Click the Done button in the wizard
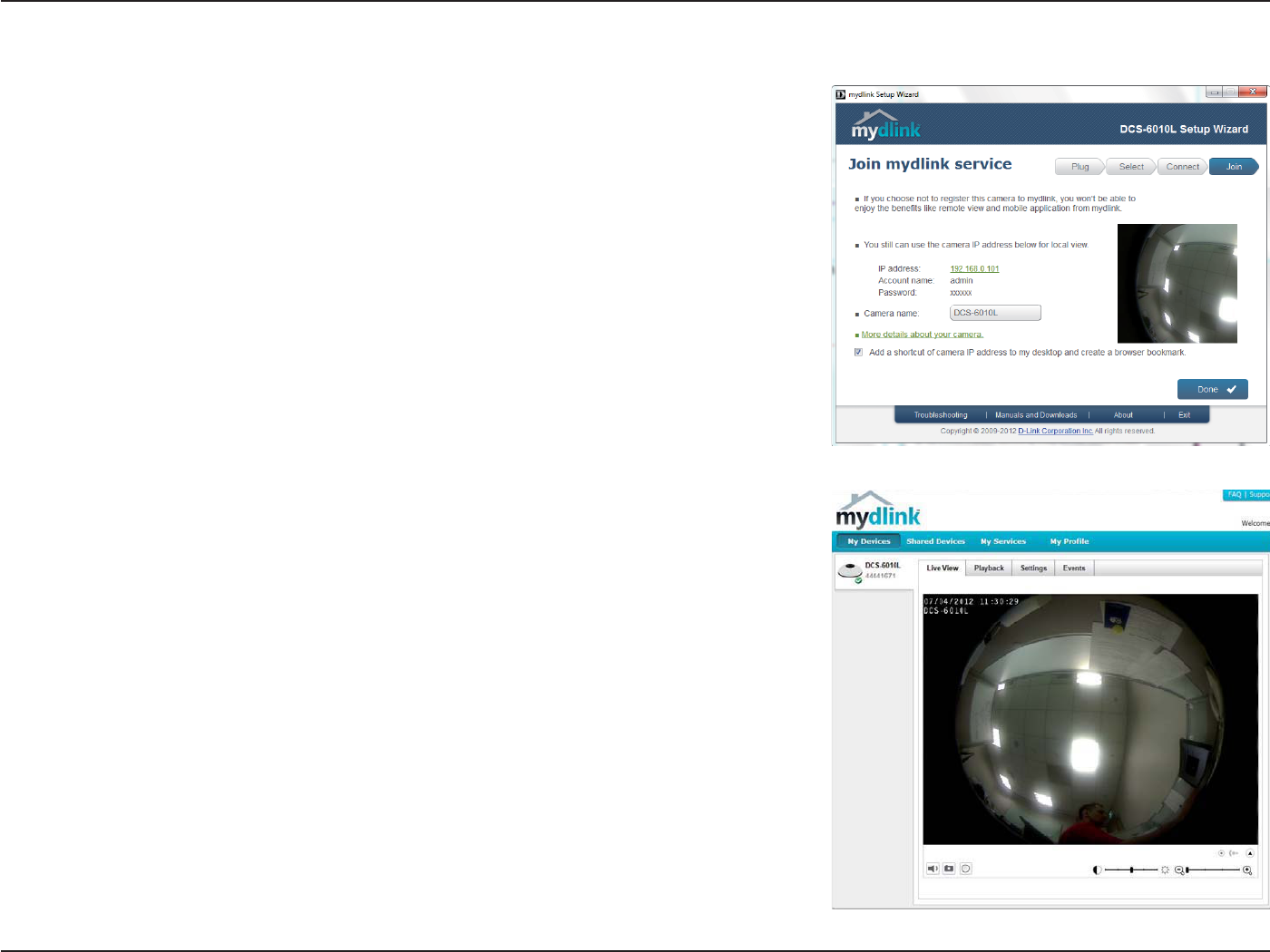This screenshot has height=952, width=1270. click(x=1213, y=389)
